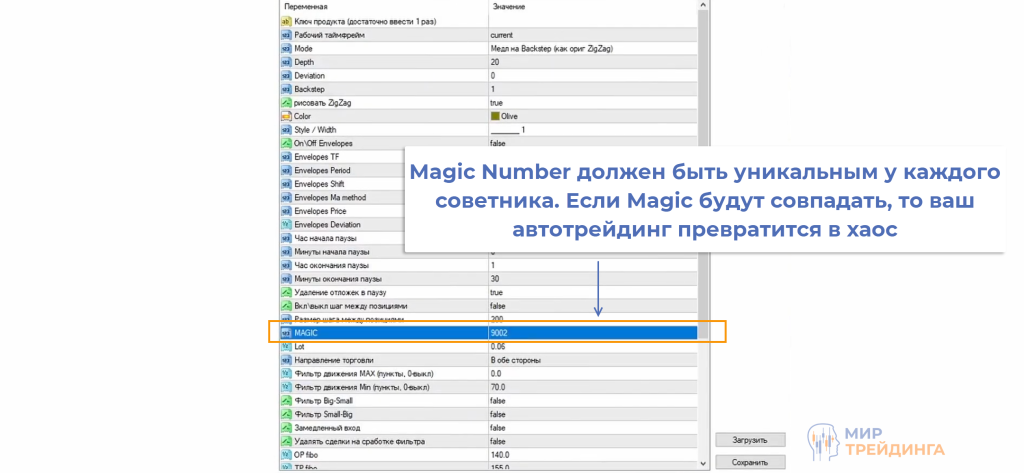The height and width of the screenshot is (473, 1024).
Task: Open the Mode value dropdown
Action: pyautogui.click(x=590, y=48)
